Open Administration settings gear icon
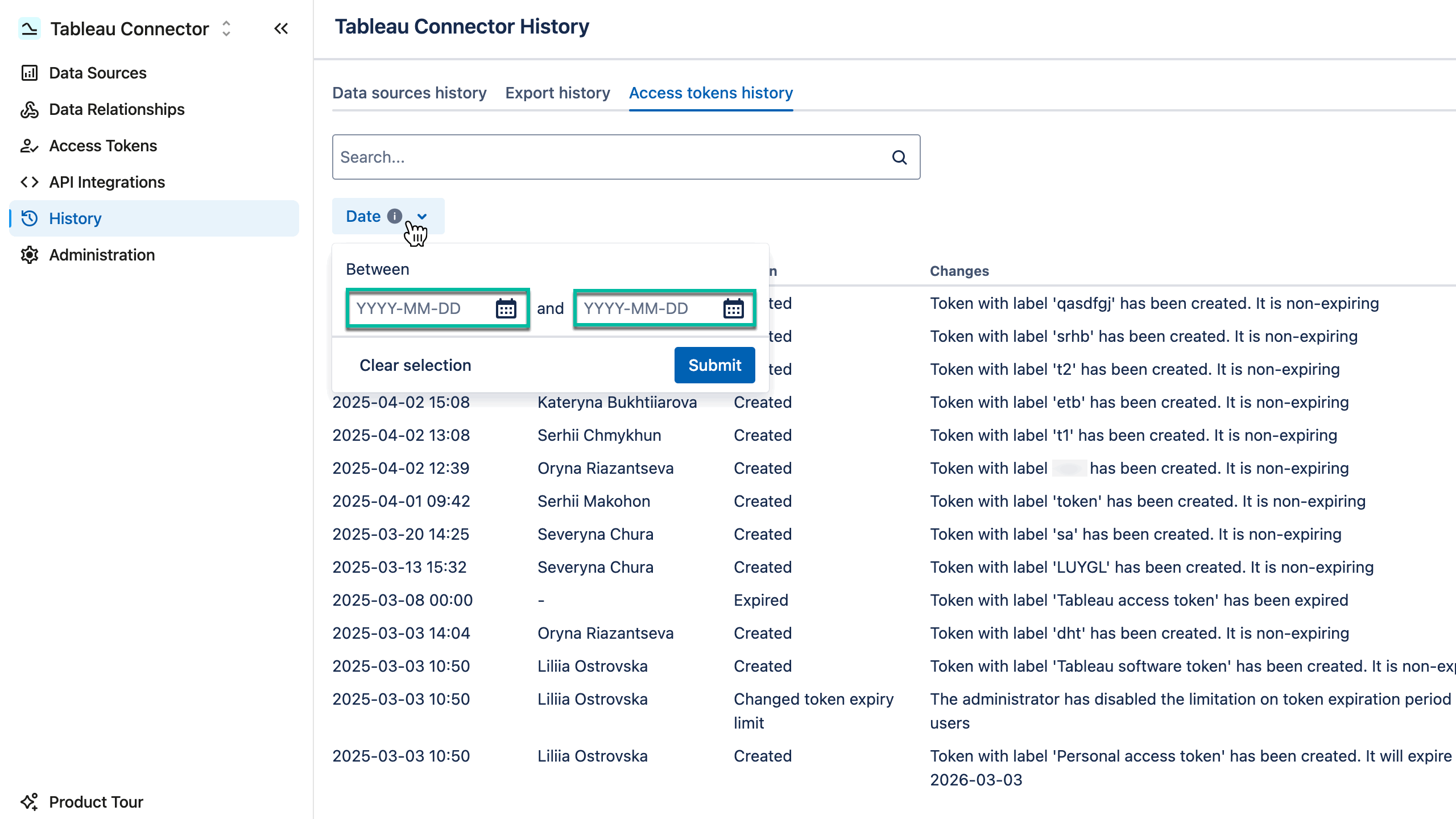Image resolution: width=1456 pixels, height=819 pixels. [29, 255]
